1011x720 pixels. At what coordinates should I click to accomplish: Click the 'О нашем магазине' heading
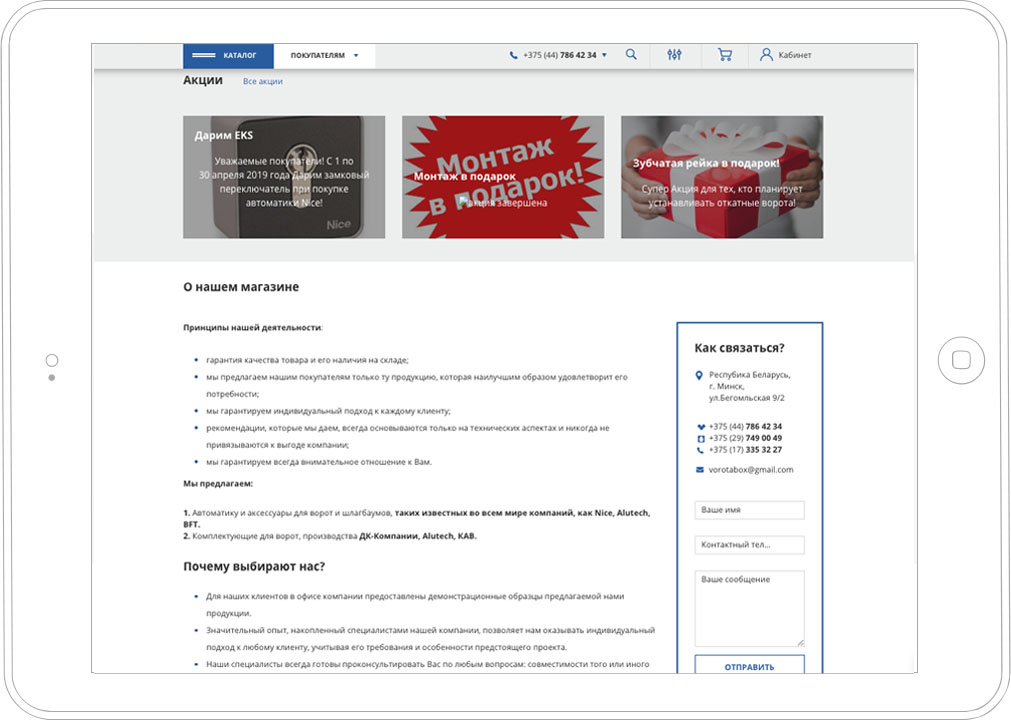pos(241,287)
